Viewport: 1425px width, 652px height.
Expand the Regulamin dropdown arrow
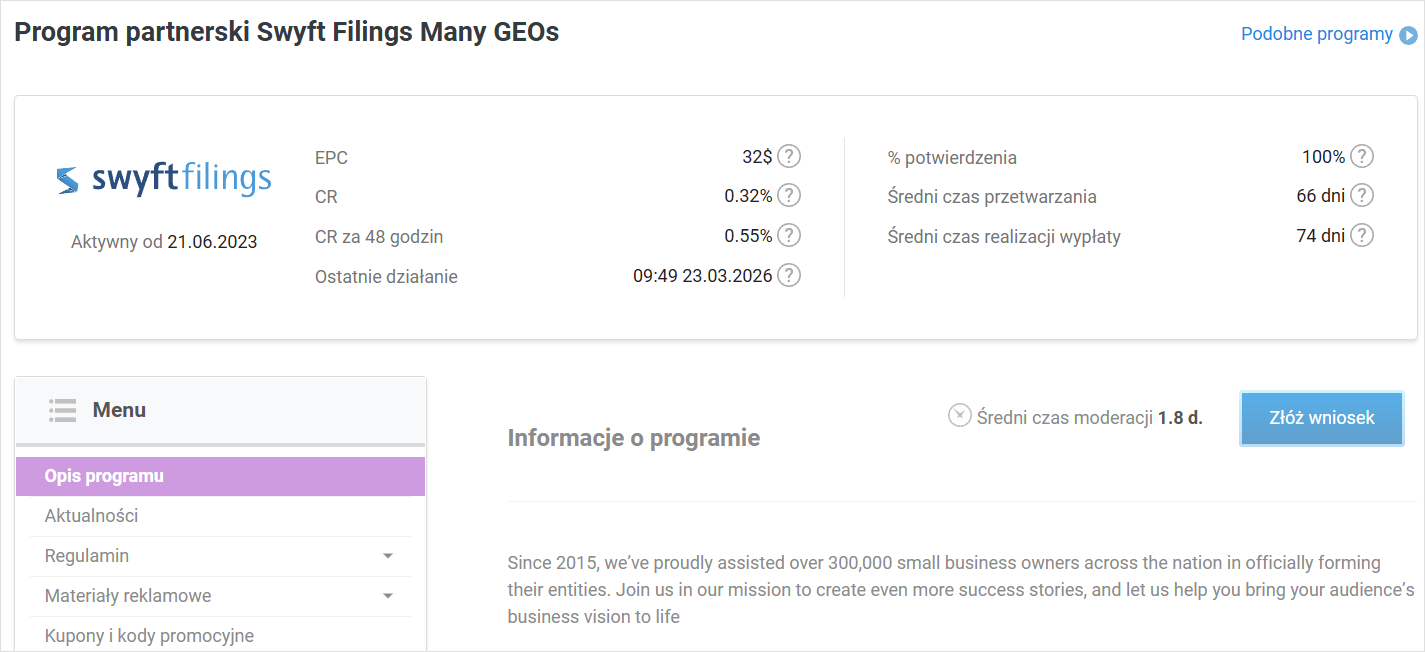tap(388, 556)
